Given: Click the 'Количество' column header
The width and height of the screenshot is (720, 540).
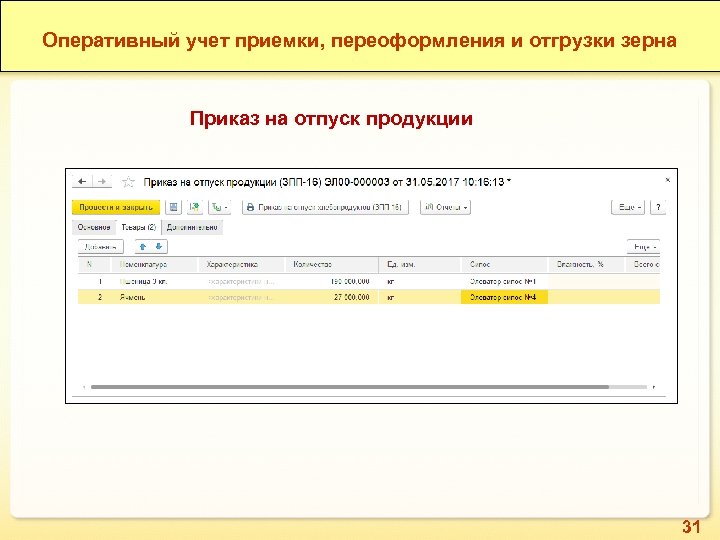Looking at the screenshot, I should 332,264.
